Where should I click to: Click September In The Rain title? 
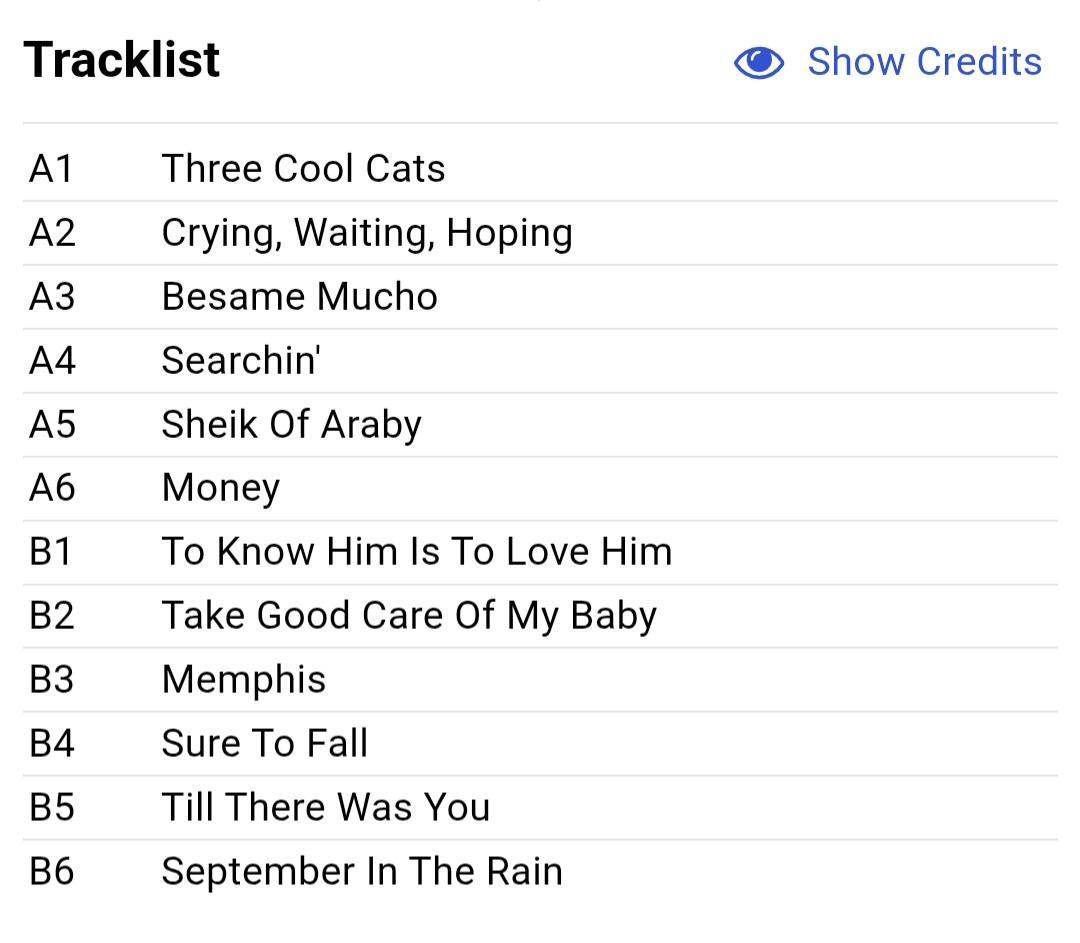362,872
